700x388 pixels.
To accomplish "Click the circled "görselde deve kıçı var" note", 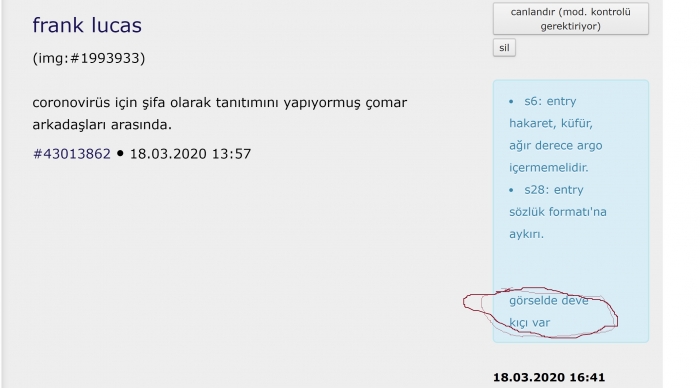I will (x=549, y=311).
